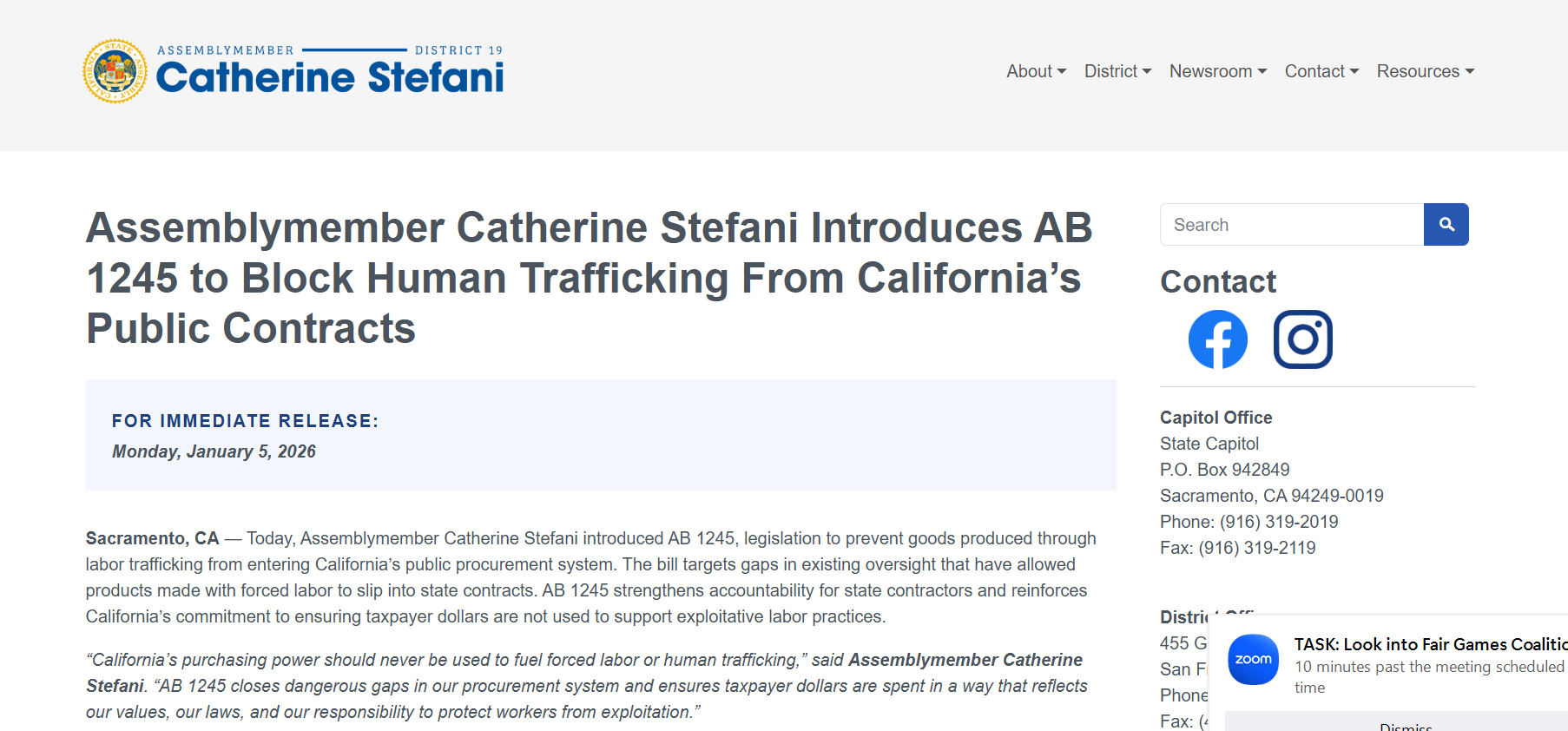This screenshot has width=1568, height=731.
Task: Expand the District dropdown menu
Action: [1117, 71]
